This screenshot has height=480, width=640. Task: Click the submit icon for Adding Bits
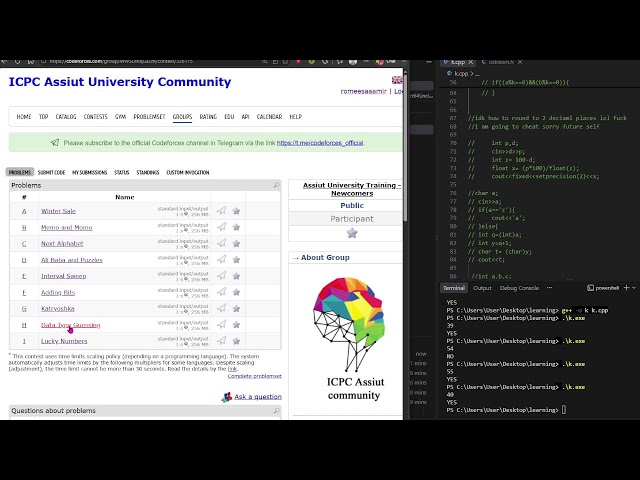point(221,292)
